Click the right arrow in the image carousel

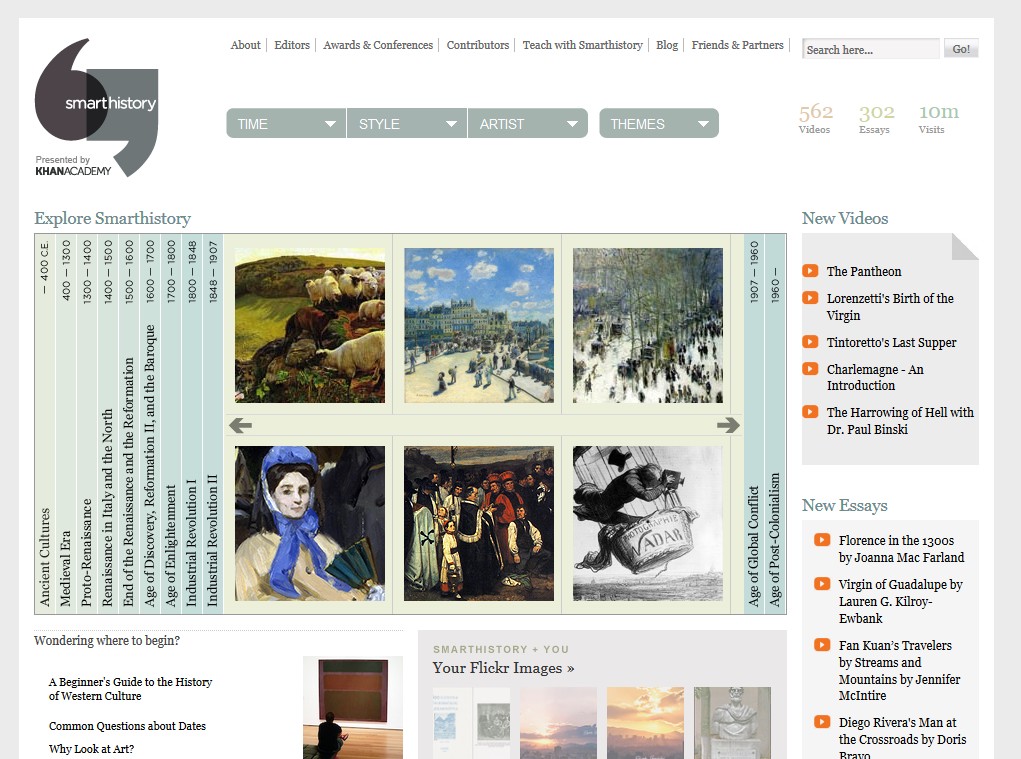pos(728,425)
